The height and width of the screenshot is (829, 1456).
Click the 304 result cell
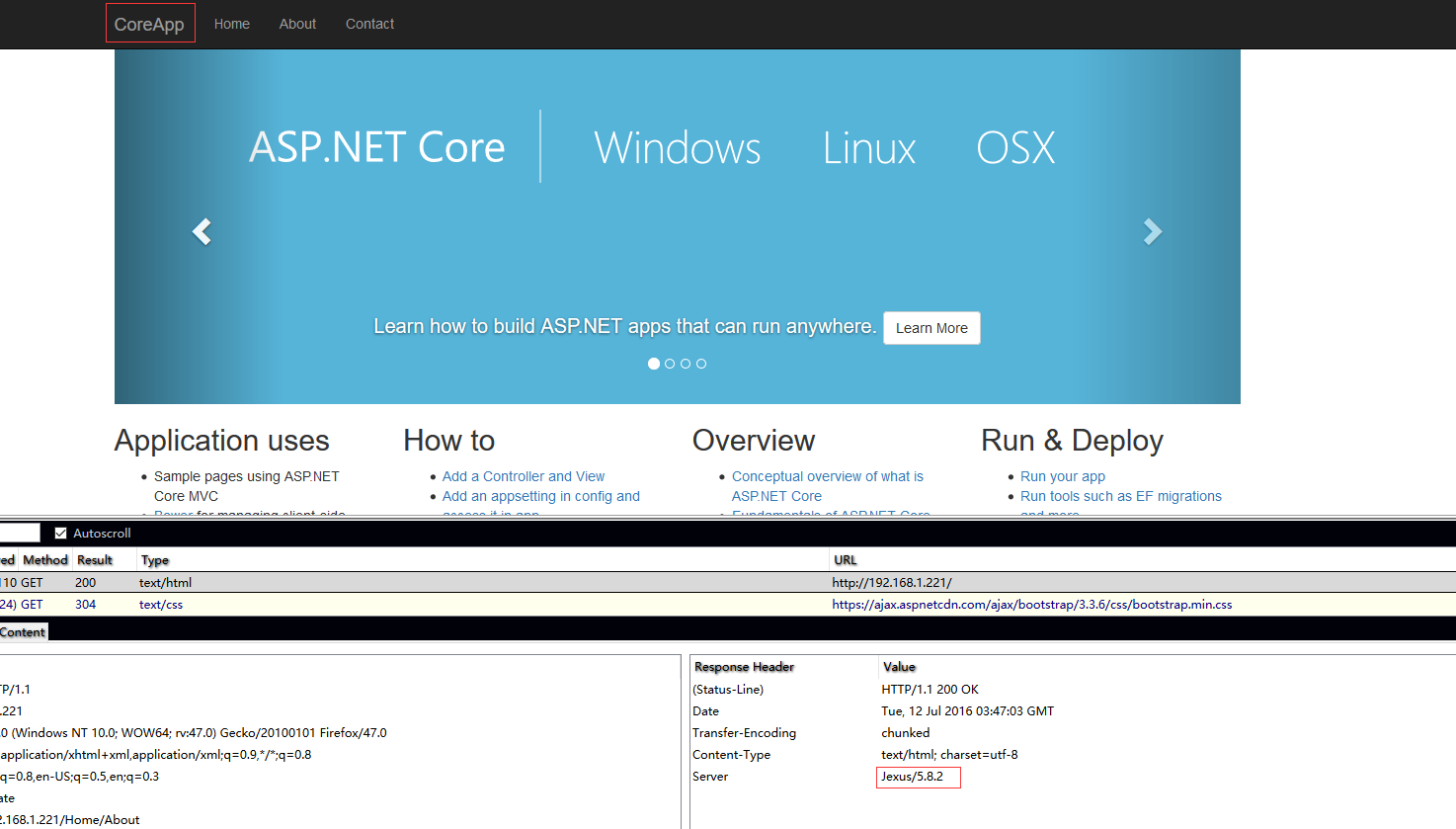tap(86, 605)
